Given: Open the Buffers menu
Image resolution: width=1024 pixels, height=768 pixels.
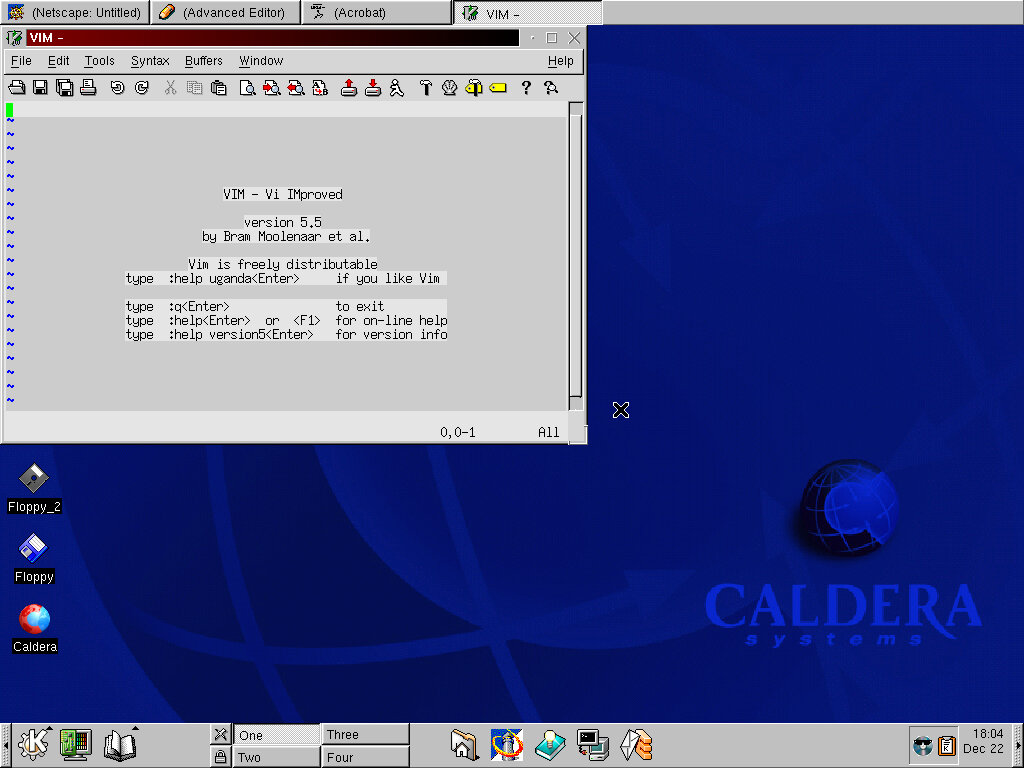Looking at the screenshot, I should click(x=204, y=61).
